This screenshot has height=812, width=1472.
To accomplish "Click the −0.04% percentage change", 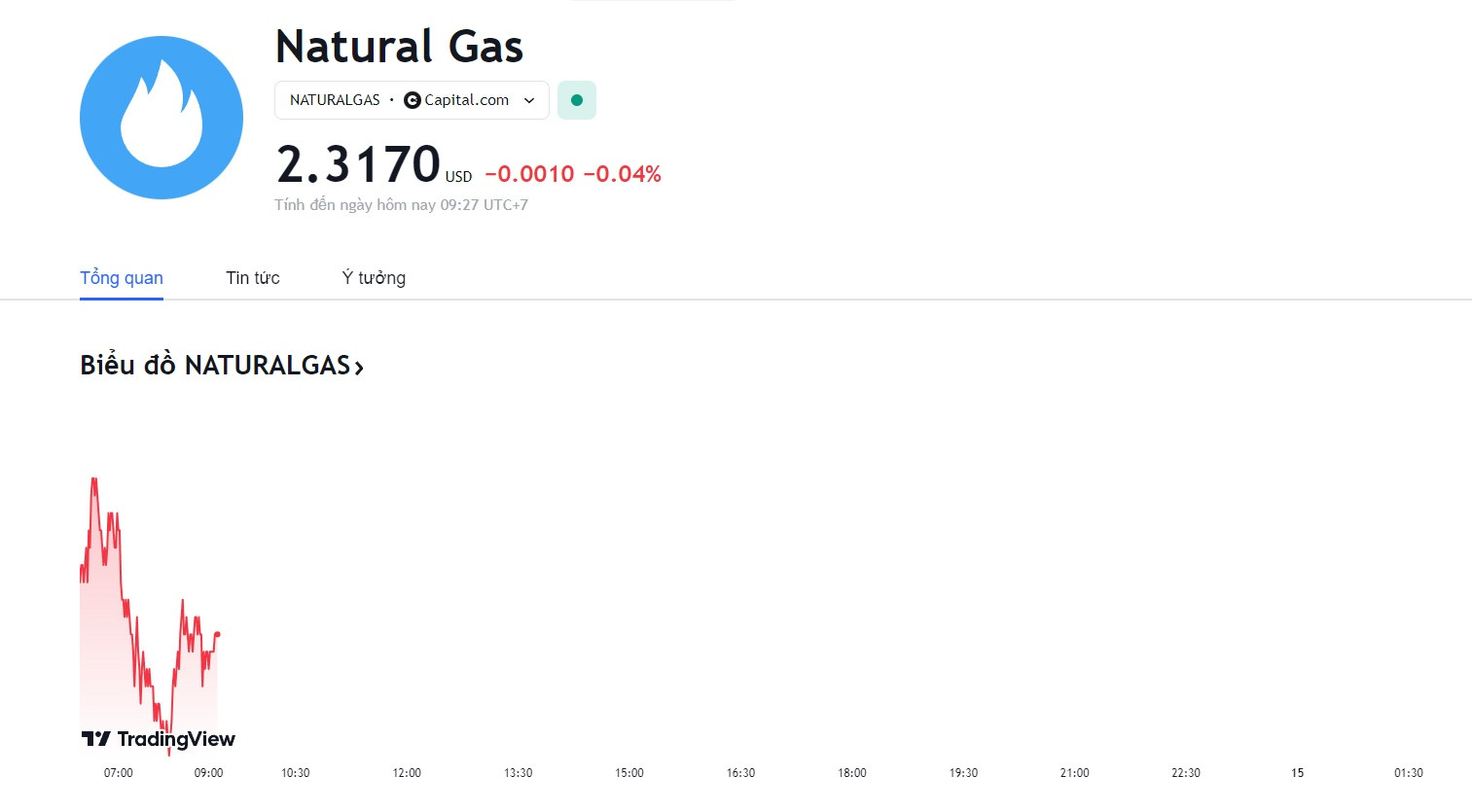I will click(623, 174).
